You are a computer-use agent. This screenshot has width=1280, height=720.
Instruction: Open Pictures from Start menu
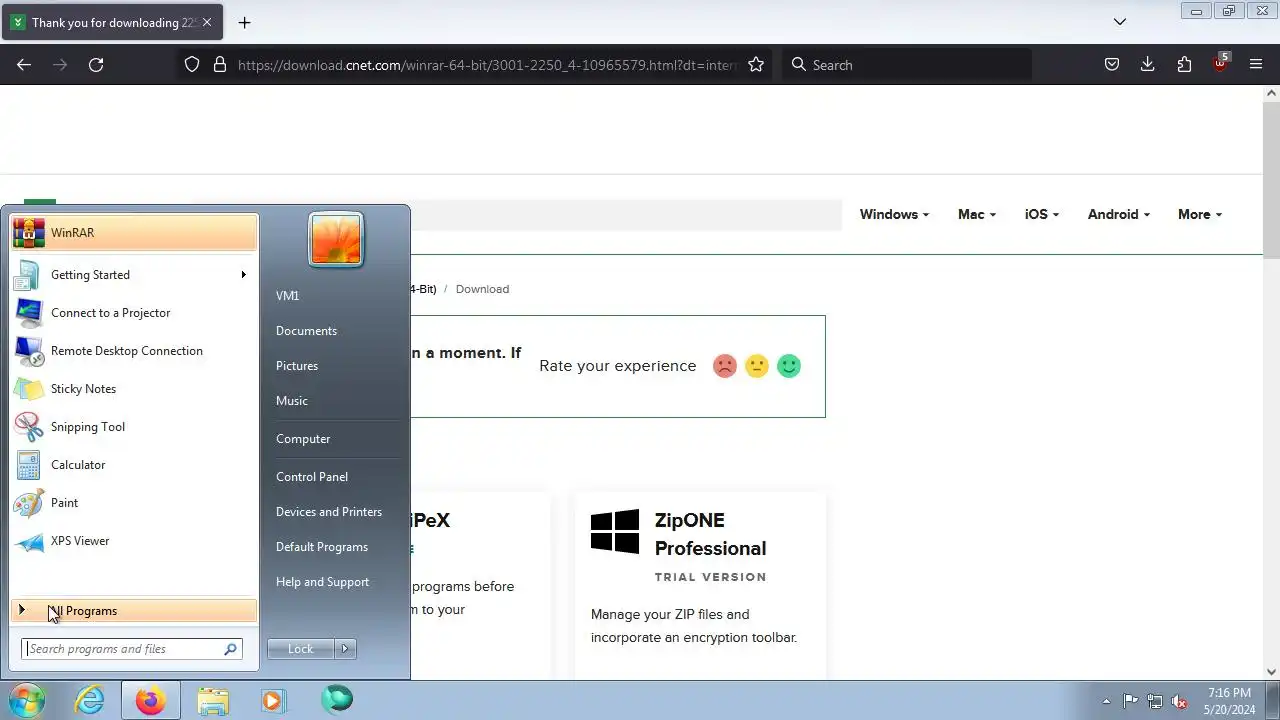(x=297, y=366)
